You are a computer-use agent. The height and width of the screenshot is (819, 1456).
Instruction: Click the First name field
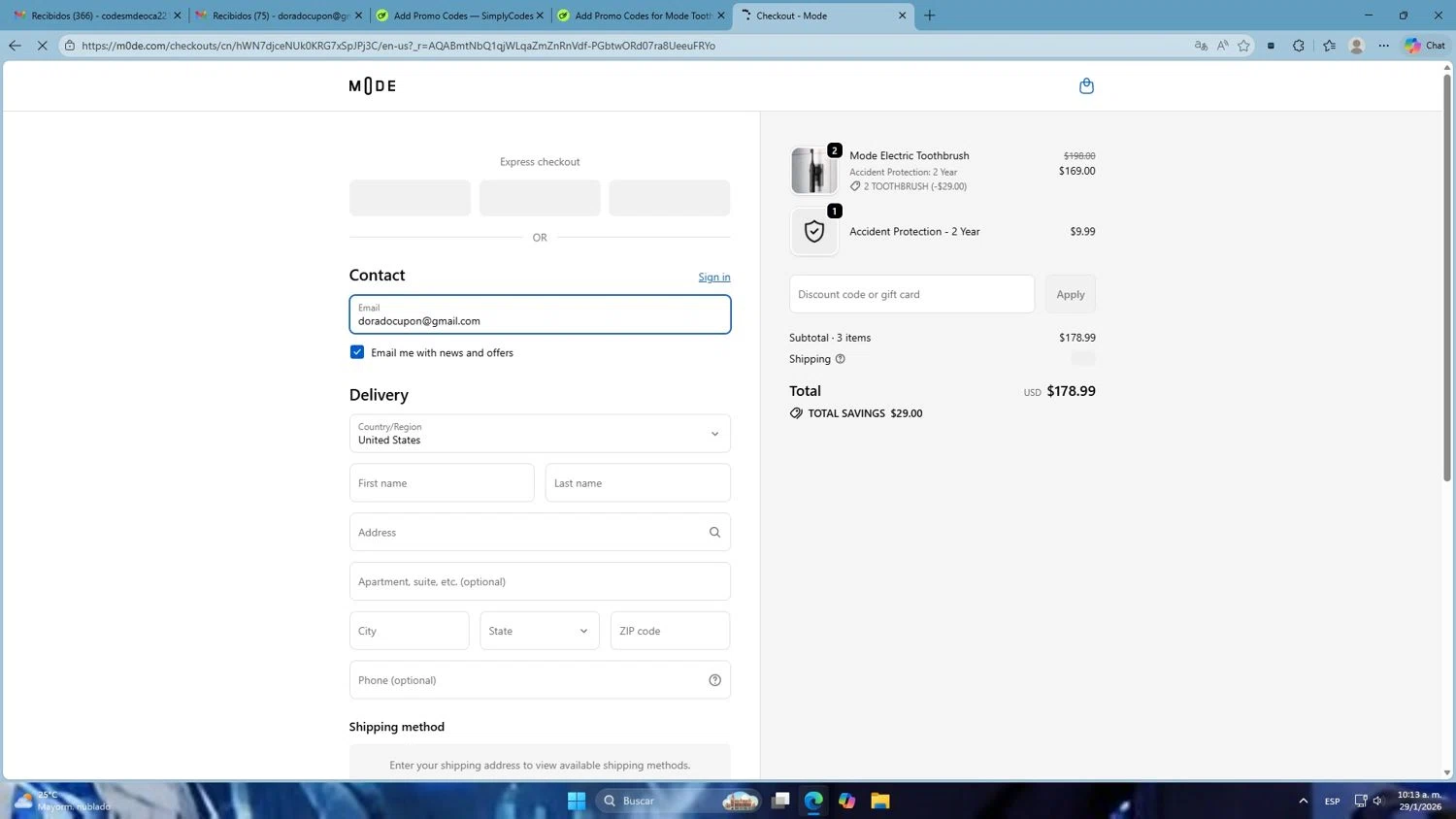click(442, 482)
